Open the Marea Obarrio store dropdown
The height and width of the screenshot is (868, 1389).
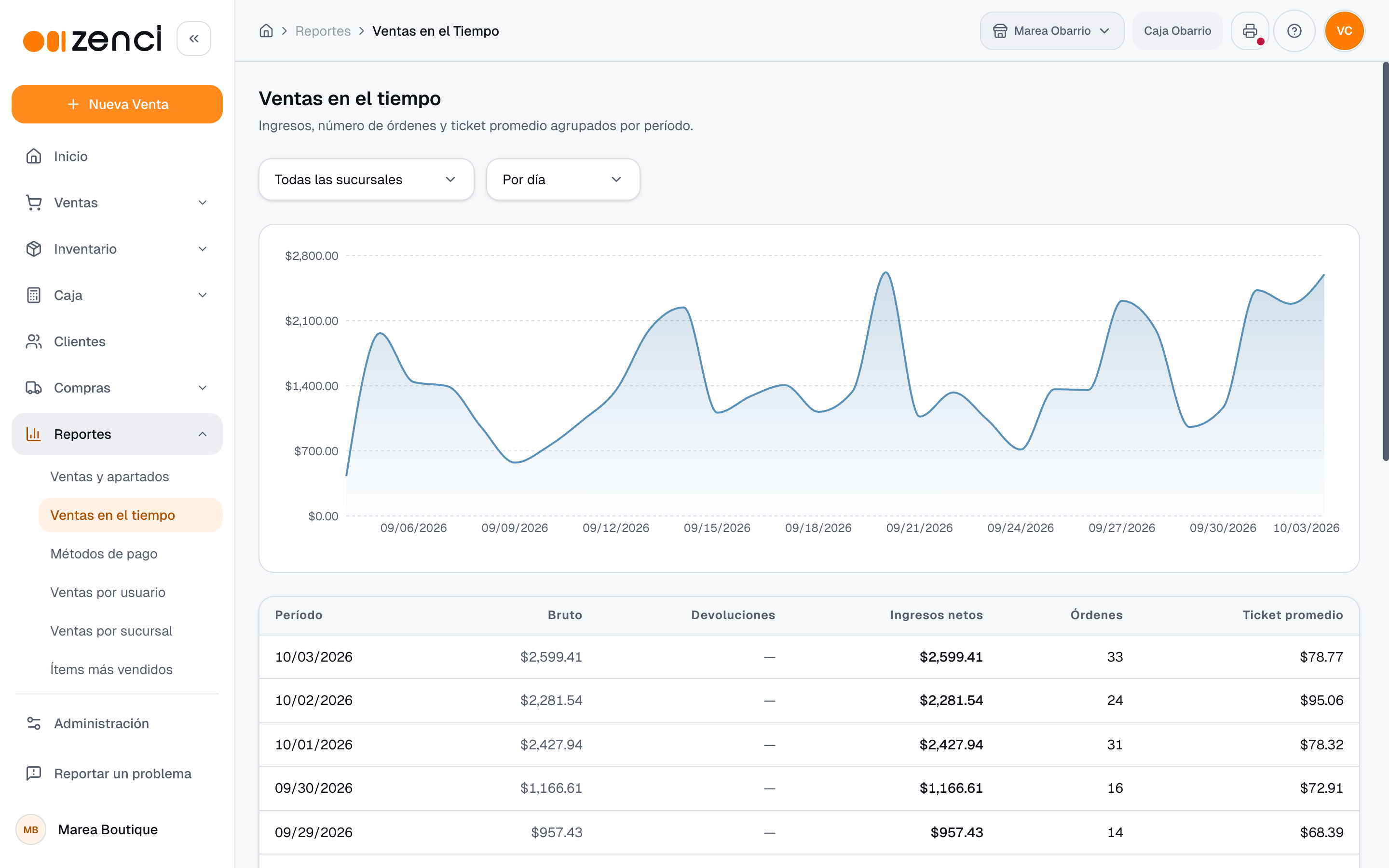1051,31
